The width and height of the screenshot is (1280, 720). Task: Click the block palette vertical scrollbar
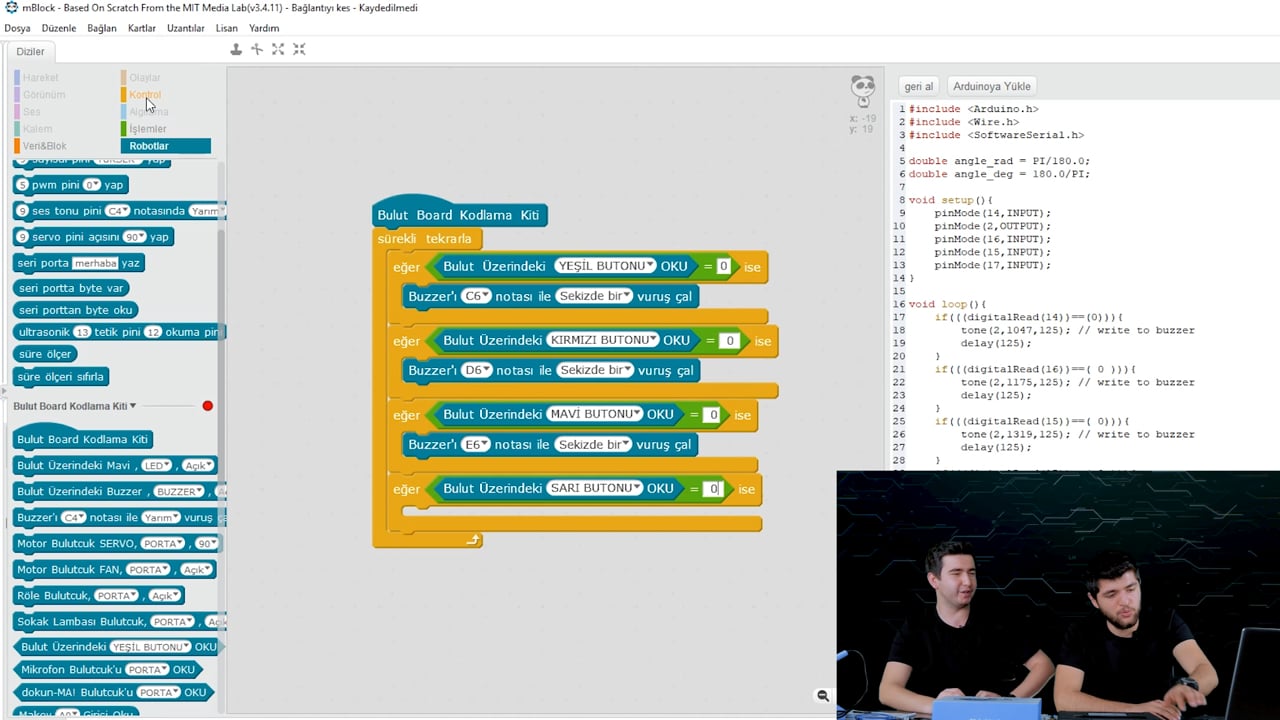tap(221, 300)
